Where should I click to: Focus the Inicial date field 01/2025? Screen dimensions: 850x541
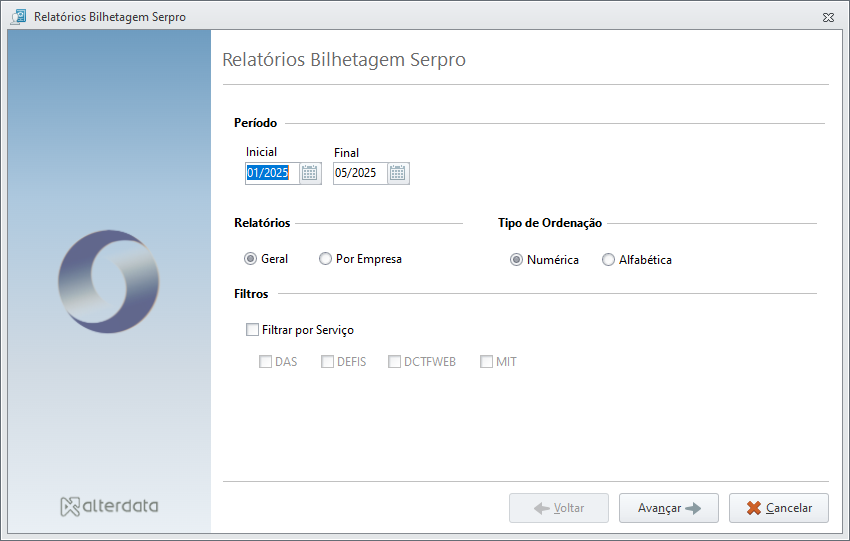pyautogui.click(x=272, y=173)
